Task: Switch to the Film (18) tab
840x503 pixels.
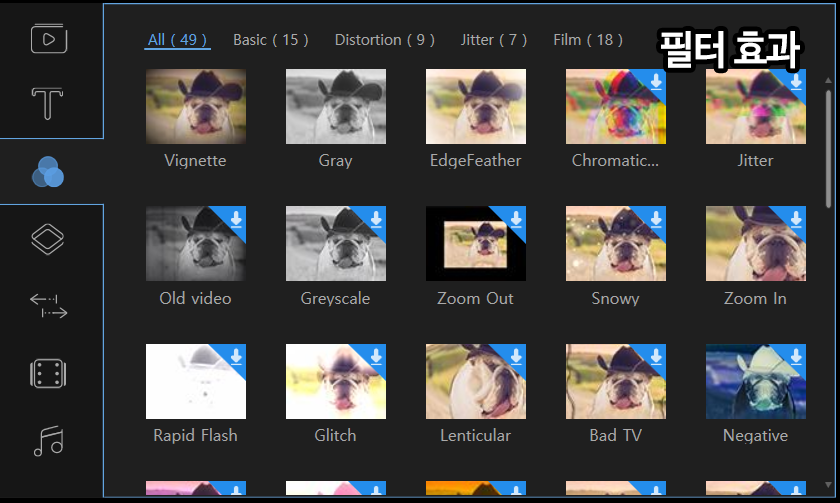Action: pyautogui.click(x=588, y=40)
